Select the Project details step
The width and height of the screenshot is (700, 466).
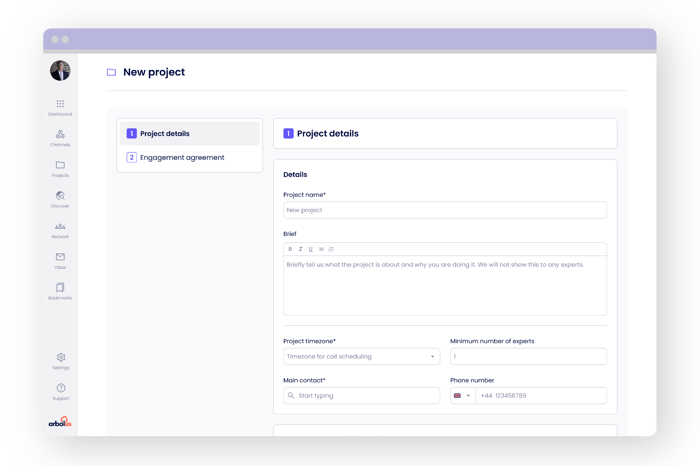click(190, 134)
